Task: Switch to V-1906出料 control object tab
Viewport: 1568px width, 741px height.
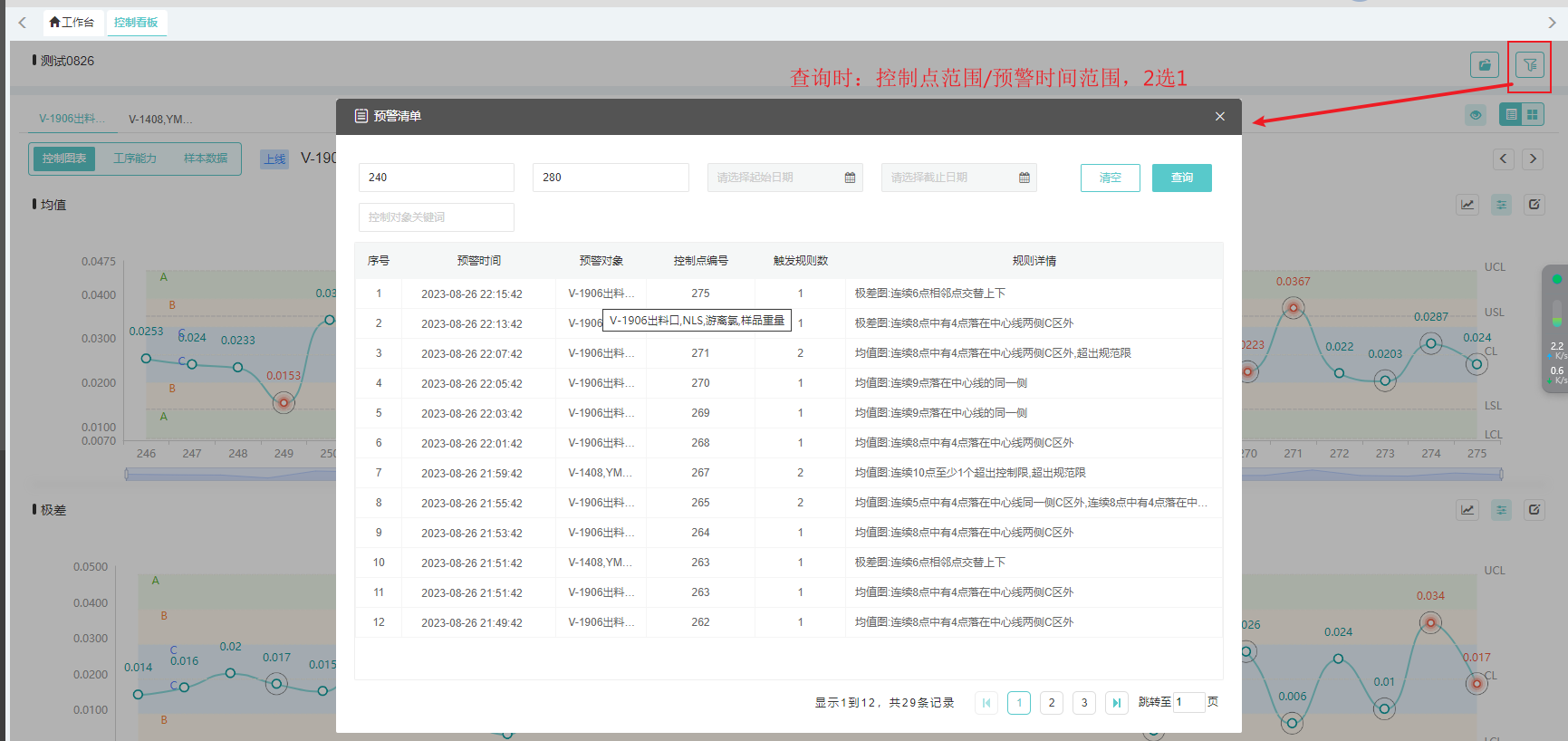Action: [x=72, y=119]
